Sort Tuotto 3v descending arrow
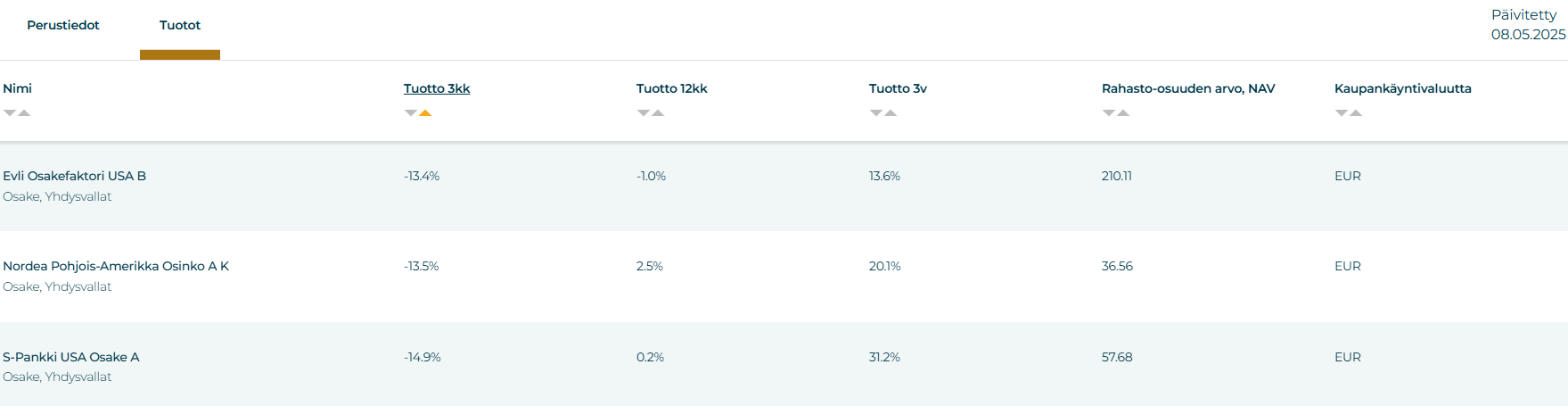Image resolution: width=1568 pixels, height=406 pixels. click(876, 113)
